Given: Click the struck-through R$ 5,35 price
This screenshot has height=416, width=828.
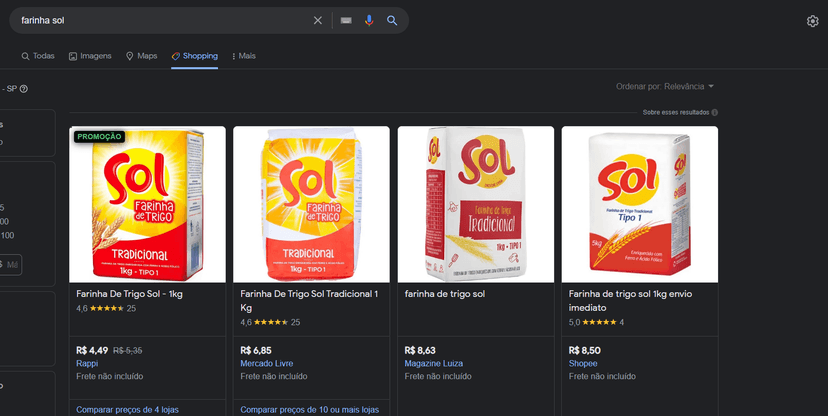Looking at the screenshot, I should point(128,351).
